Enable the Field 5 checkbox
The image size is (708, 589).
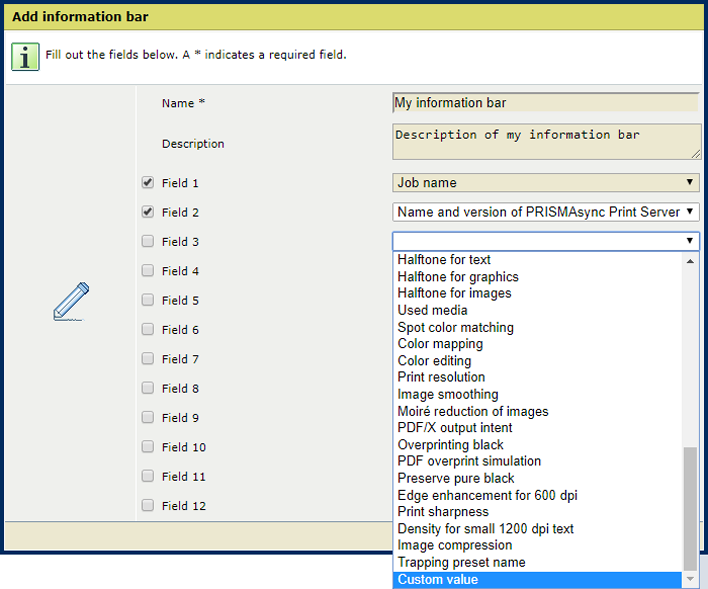[148, 300]
